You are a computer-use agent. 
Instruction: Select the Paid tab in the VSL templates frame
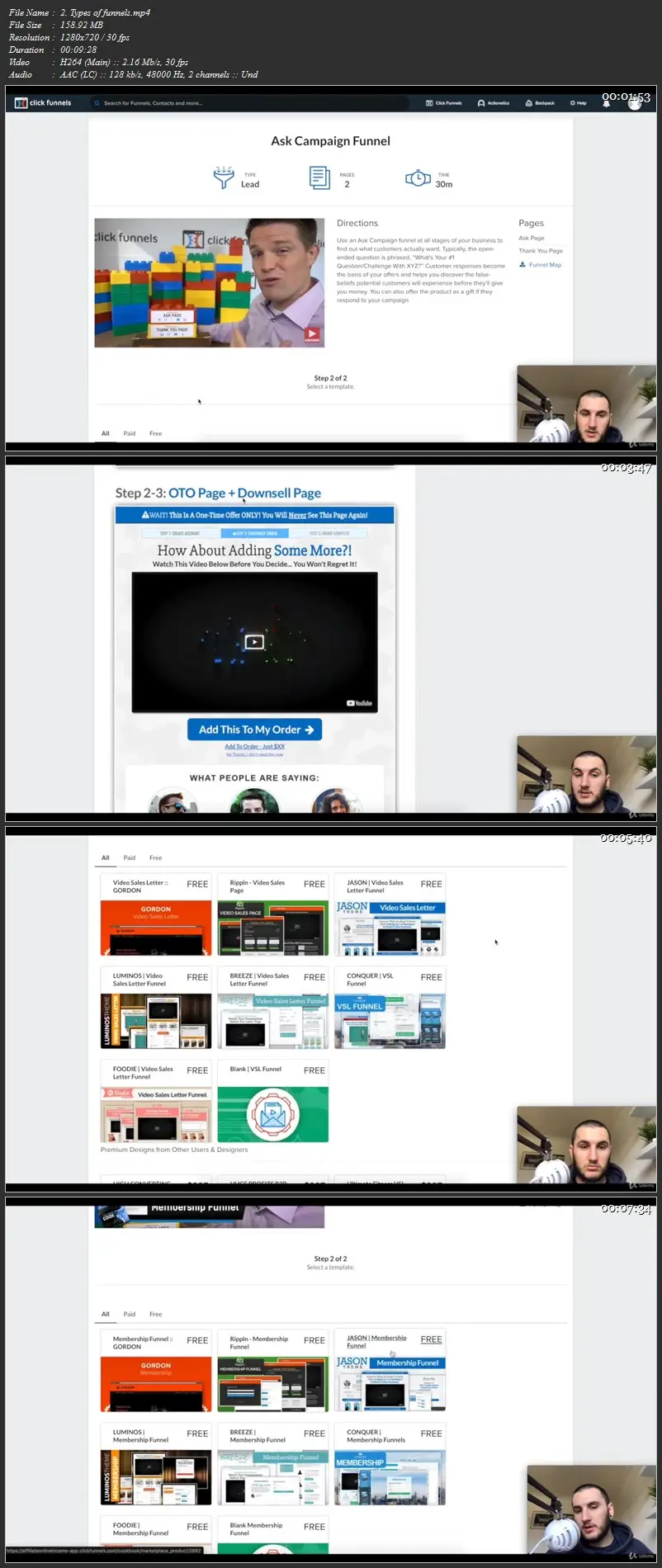tap(130, 857)
